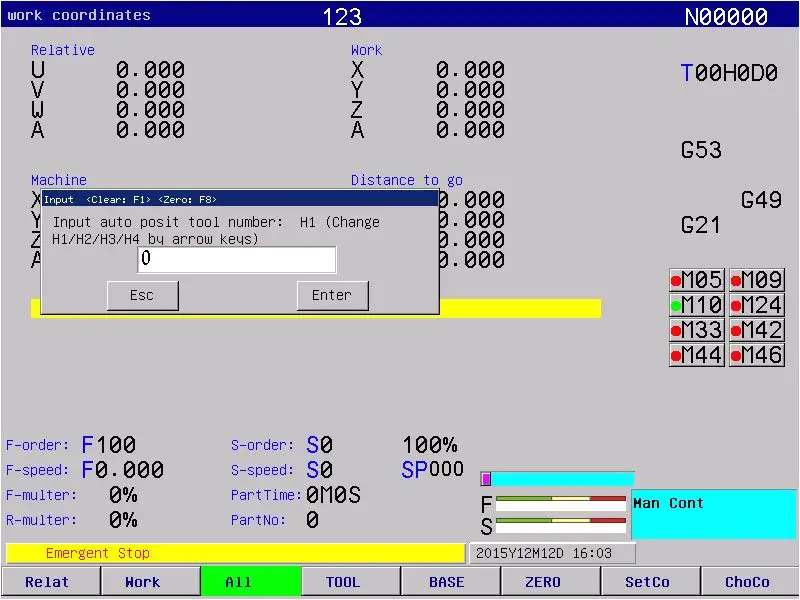Click the Work X axis value
This screenshot has height=600, width=800.
click(470, 70)
